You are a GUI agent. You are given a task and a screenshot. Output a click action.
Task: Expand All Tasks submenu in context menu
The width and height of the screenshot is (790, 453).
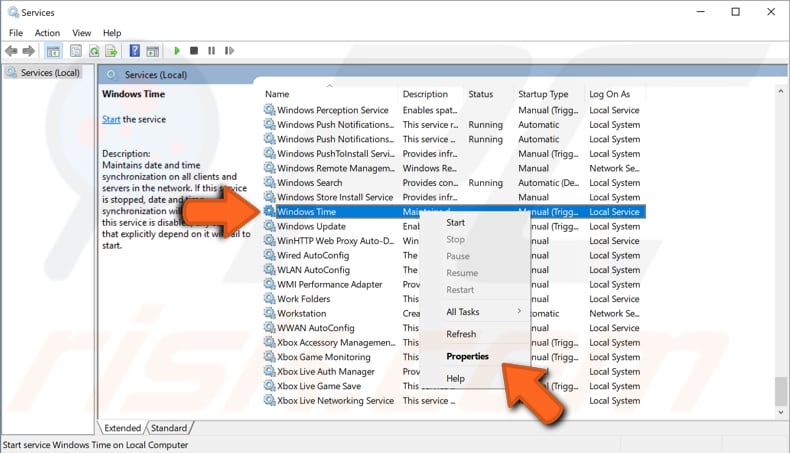(x=475, y=312)
